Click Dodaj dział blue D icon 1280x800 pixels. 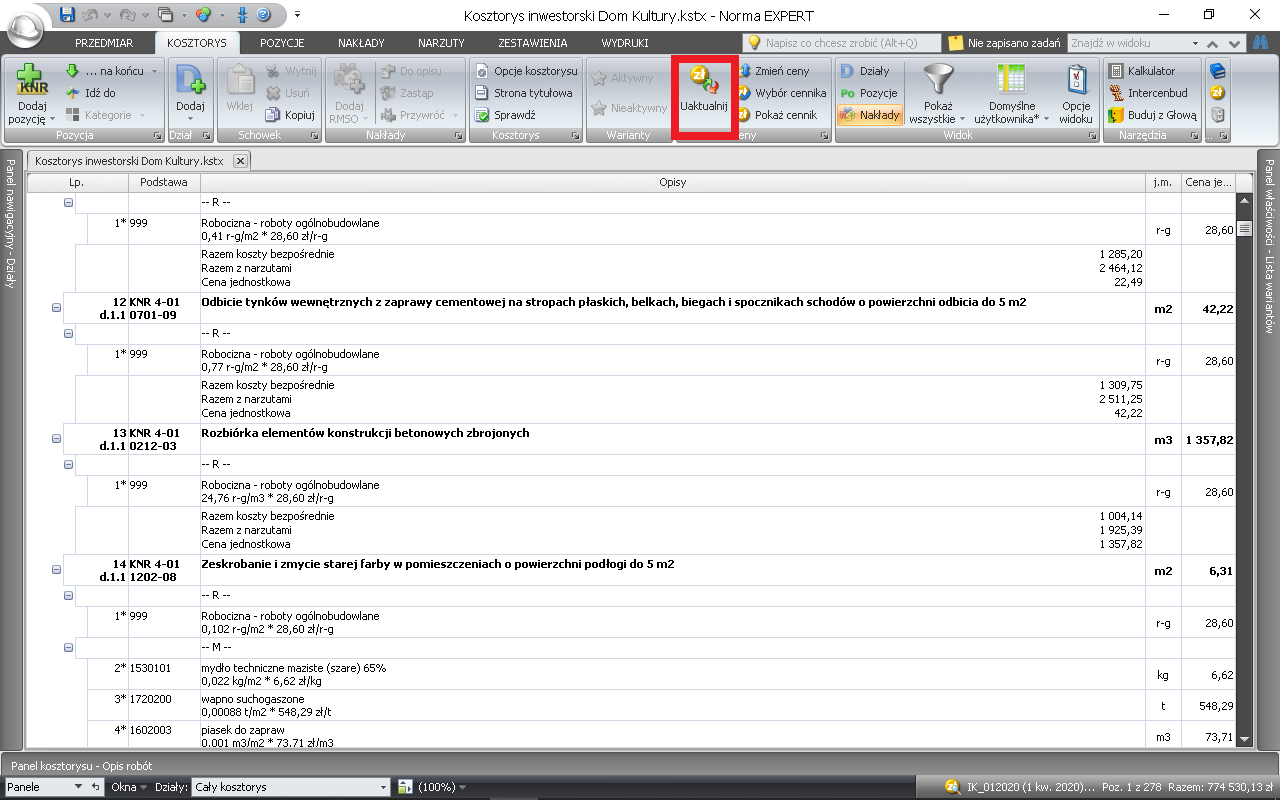tap(190, 80)
